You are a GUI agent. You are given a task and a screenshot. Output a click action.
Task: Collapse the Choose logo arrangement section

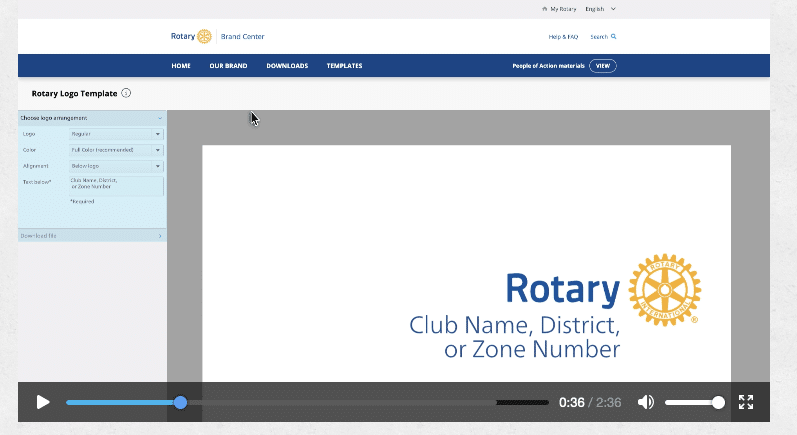click(x=92, y=118)
